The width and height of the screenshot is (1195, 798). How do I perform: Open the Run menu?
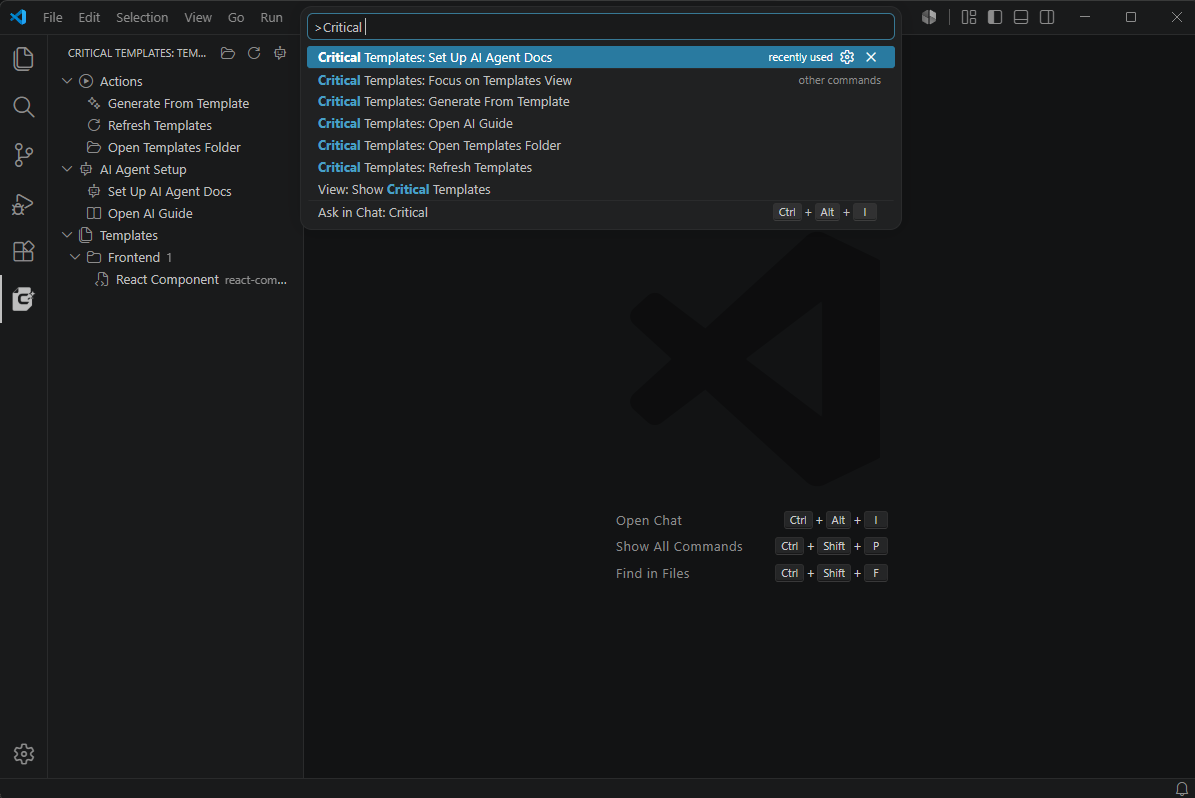271,17
